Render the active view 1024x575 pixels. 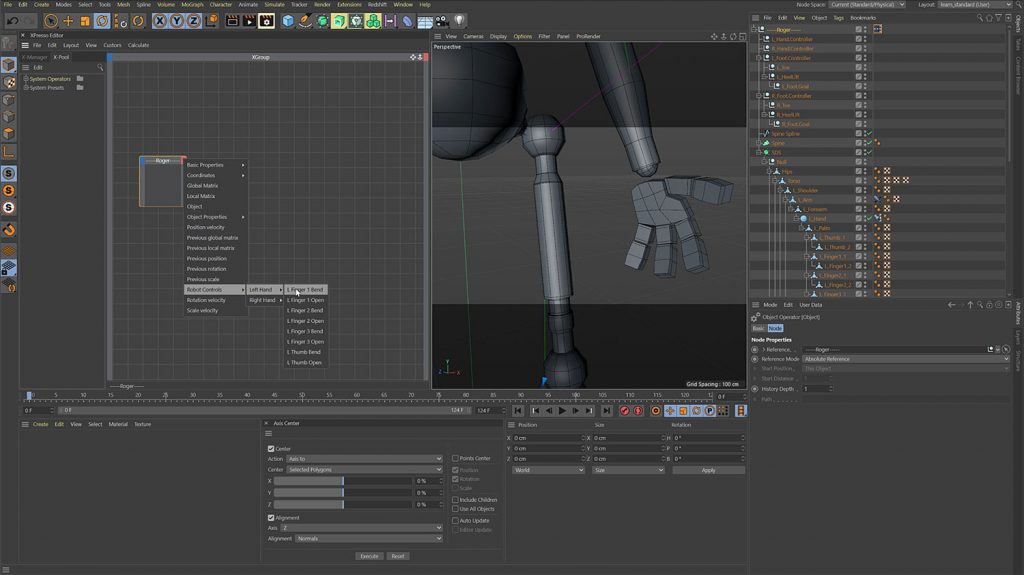click(232, 21)
